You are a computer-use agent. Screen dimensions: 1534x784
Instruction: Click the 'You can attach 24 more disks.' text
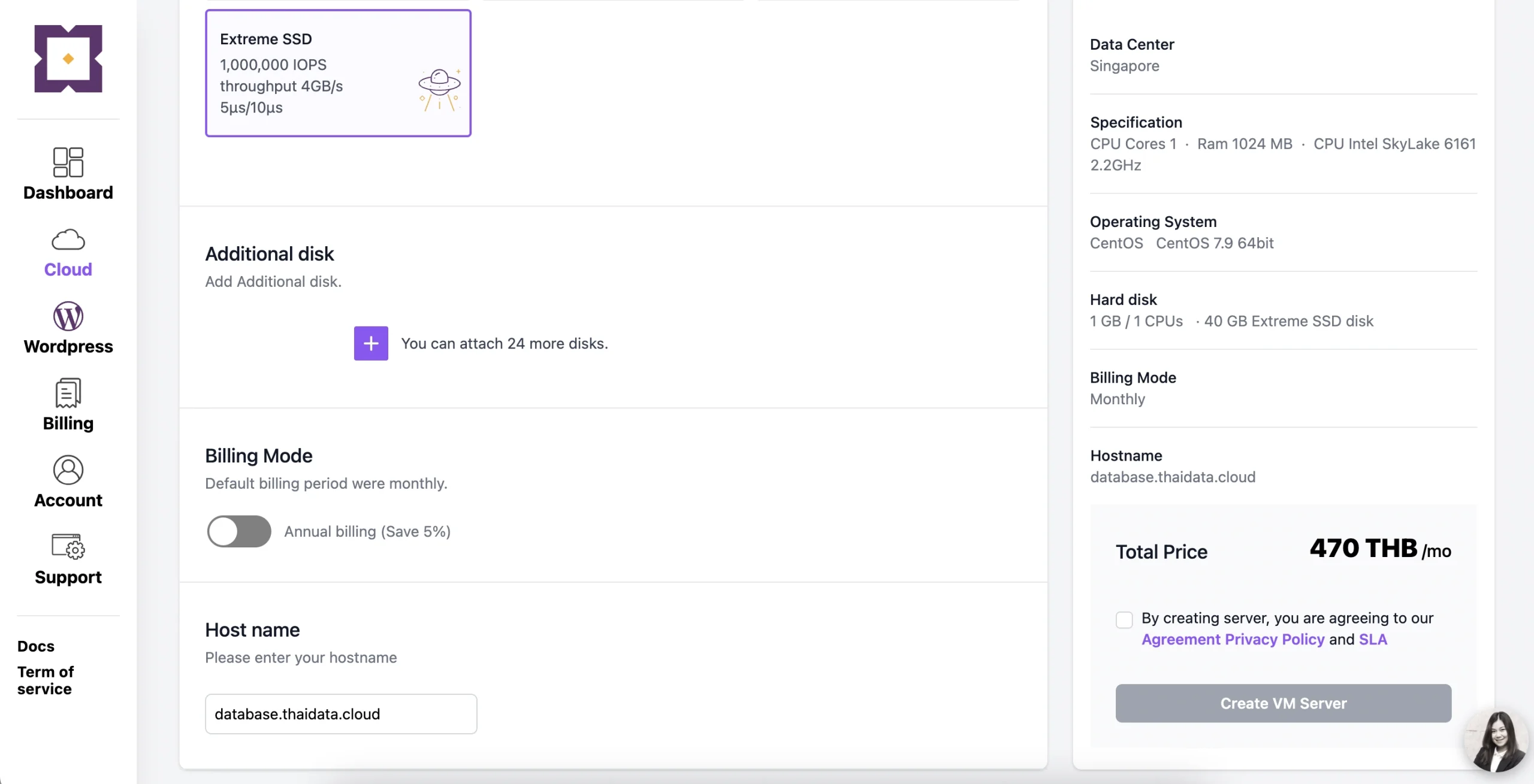tap(505, 344)
